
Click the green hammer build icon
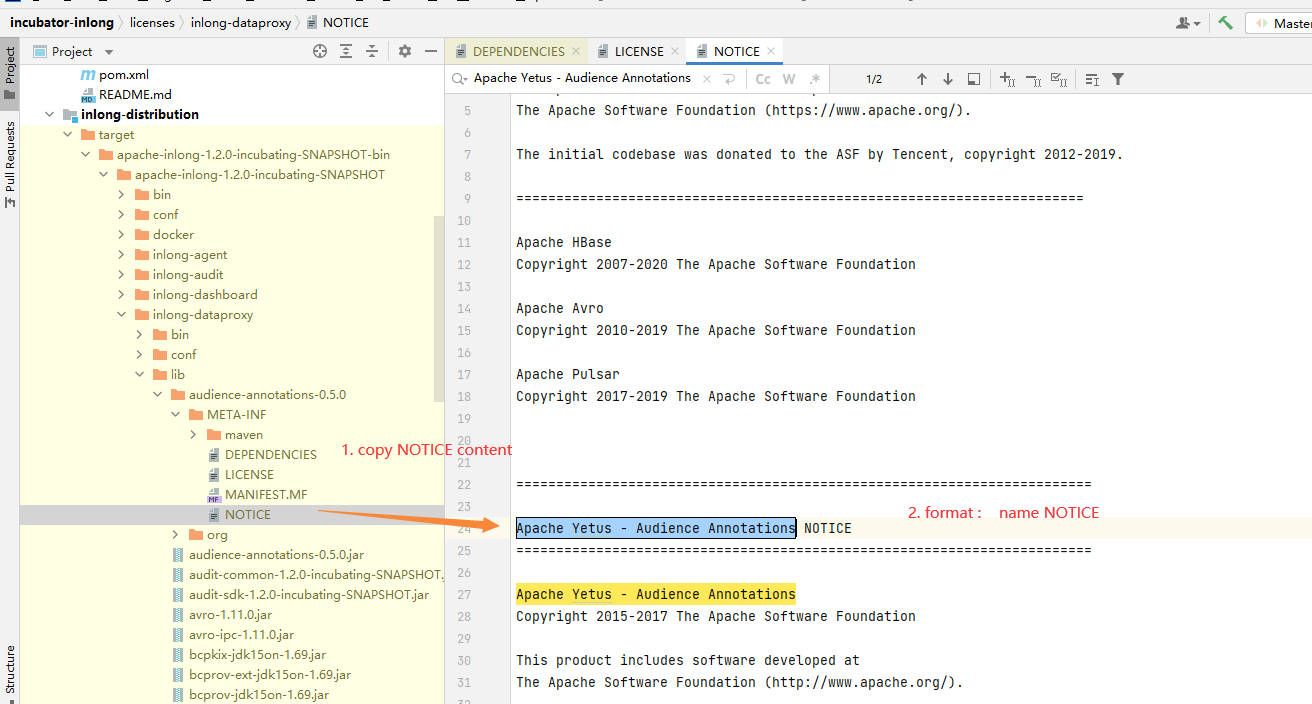1225,23
